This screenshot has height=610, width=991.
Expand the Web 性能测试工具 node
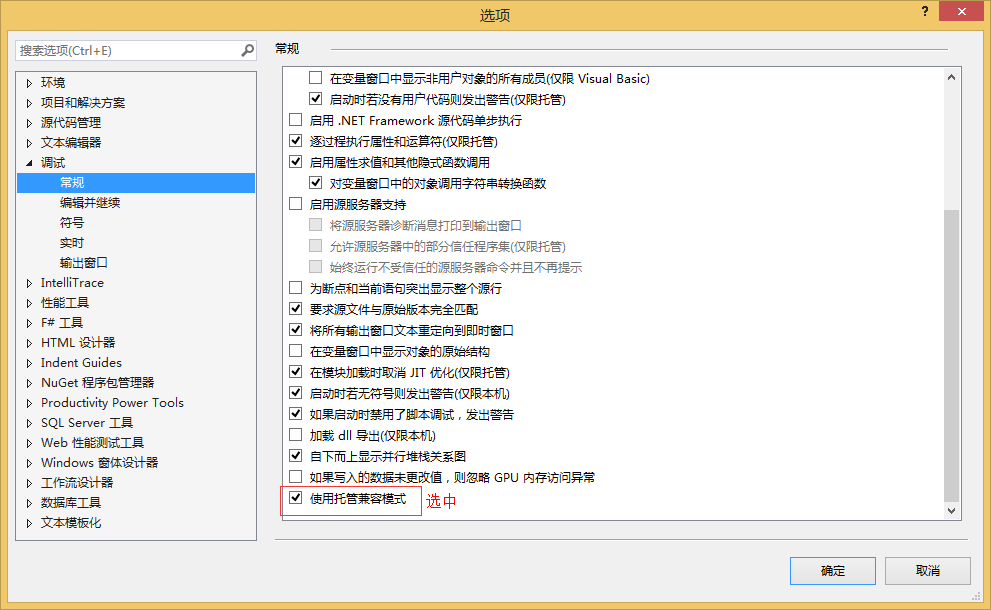click(29, 443)
